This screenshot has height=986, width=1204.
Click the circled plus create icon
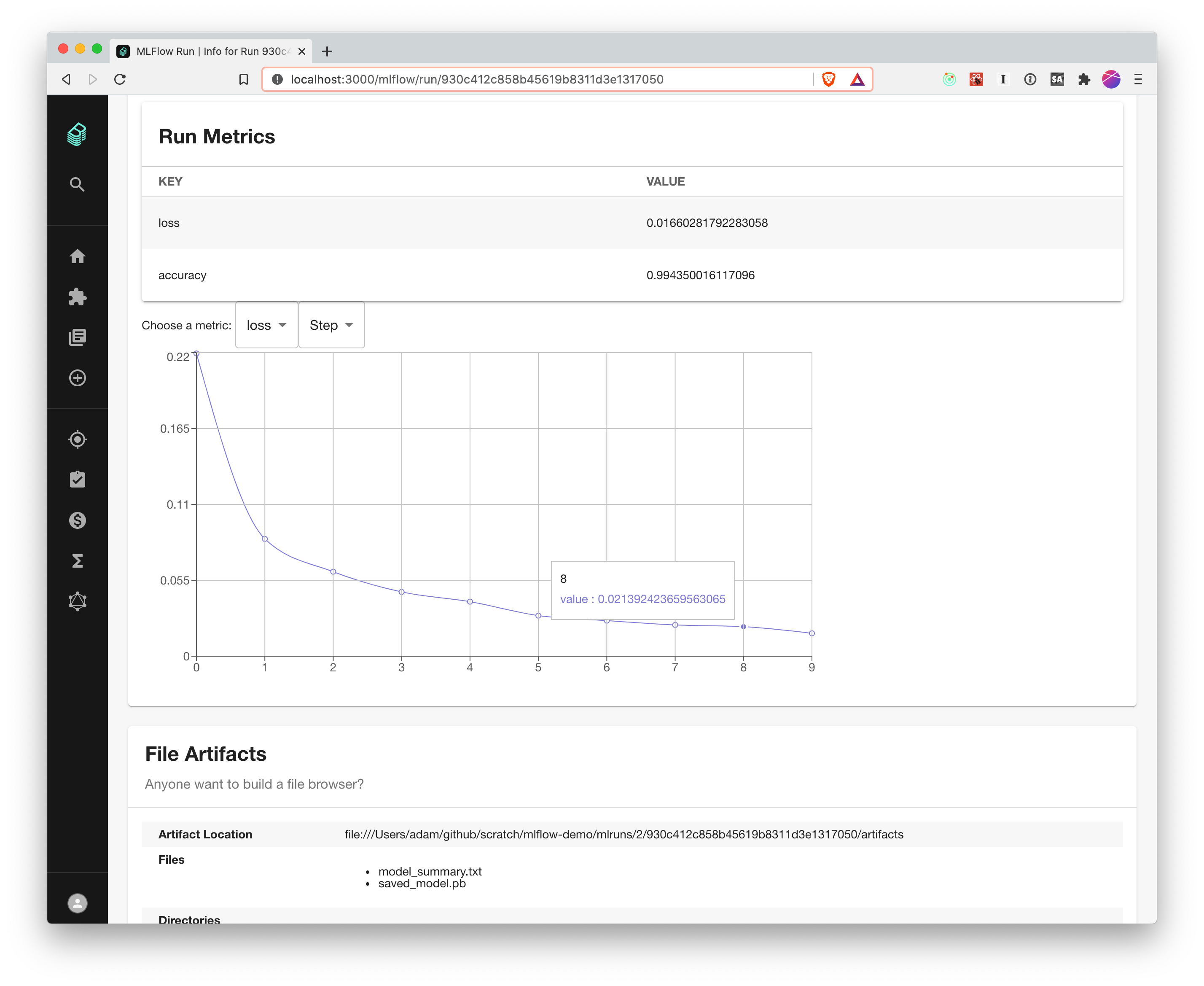[x=77, y=378]
